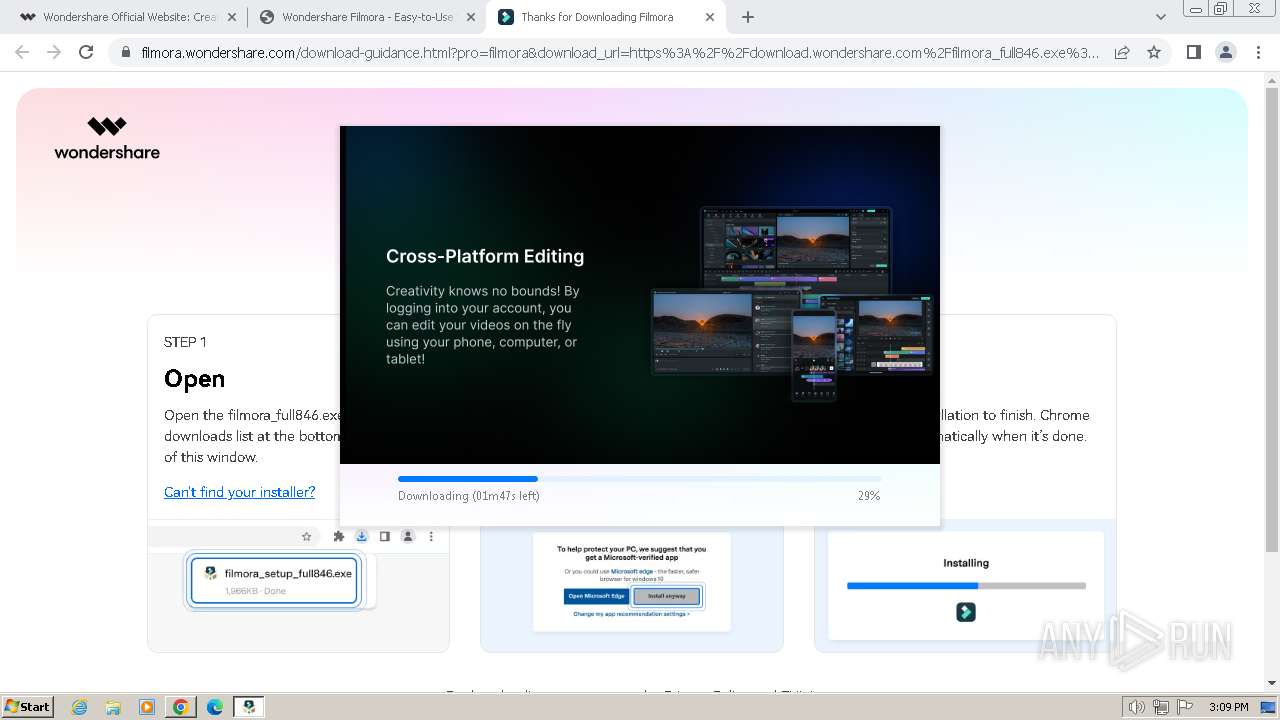
Task: Click the download progress bar in installer
Action: coord(639,479)
